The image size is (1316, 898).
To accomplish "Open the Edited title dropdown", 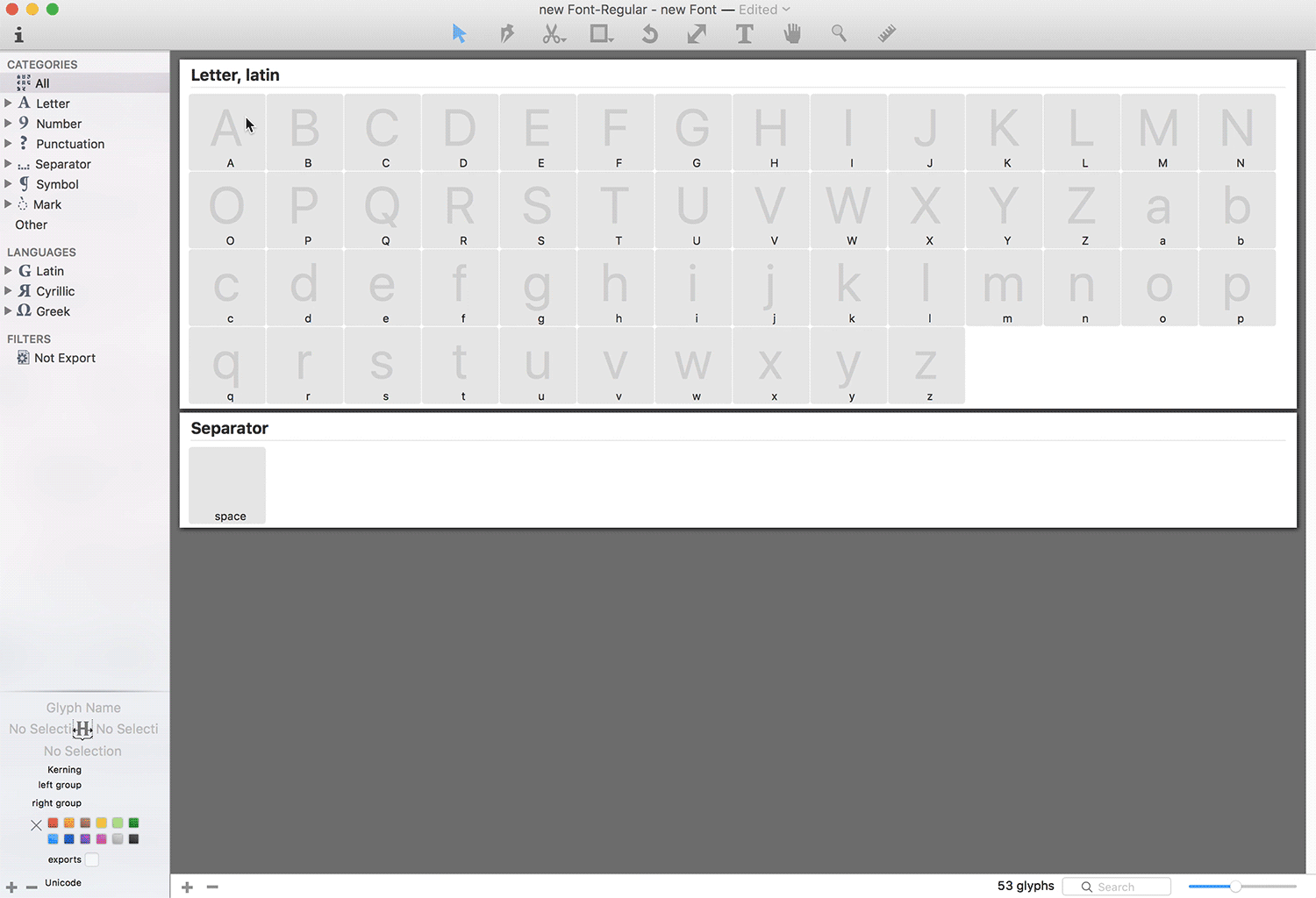I will click(764, 10).
